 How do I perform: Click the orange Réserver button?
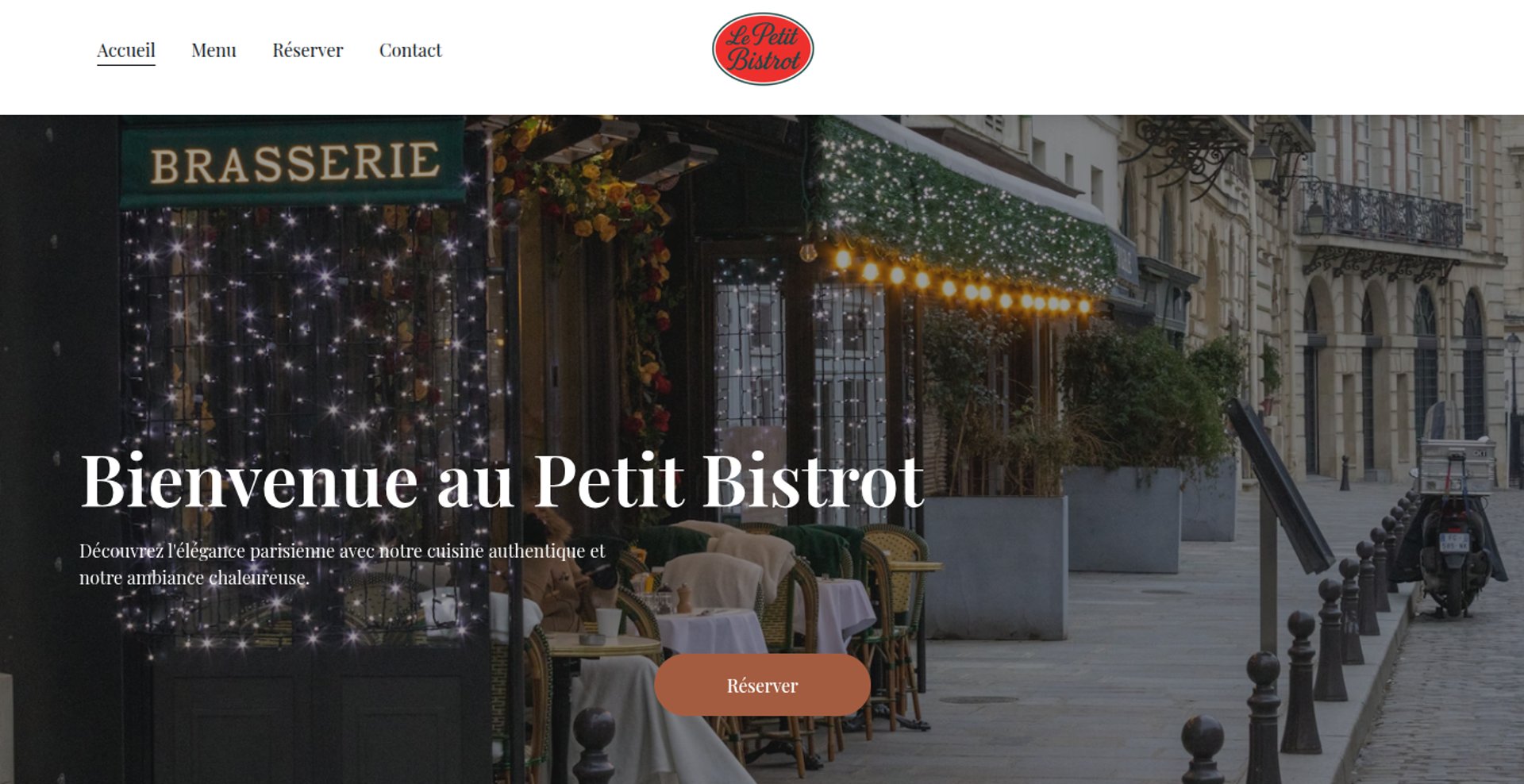click(762, 686)
